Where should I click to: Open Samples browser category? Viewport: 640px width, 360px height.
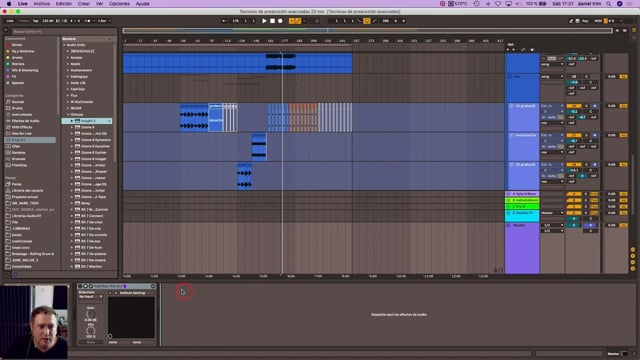click(19, 153)
